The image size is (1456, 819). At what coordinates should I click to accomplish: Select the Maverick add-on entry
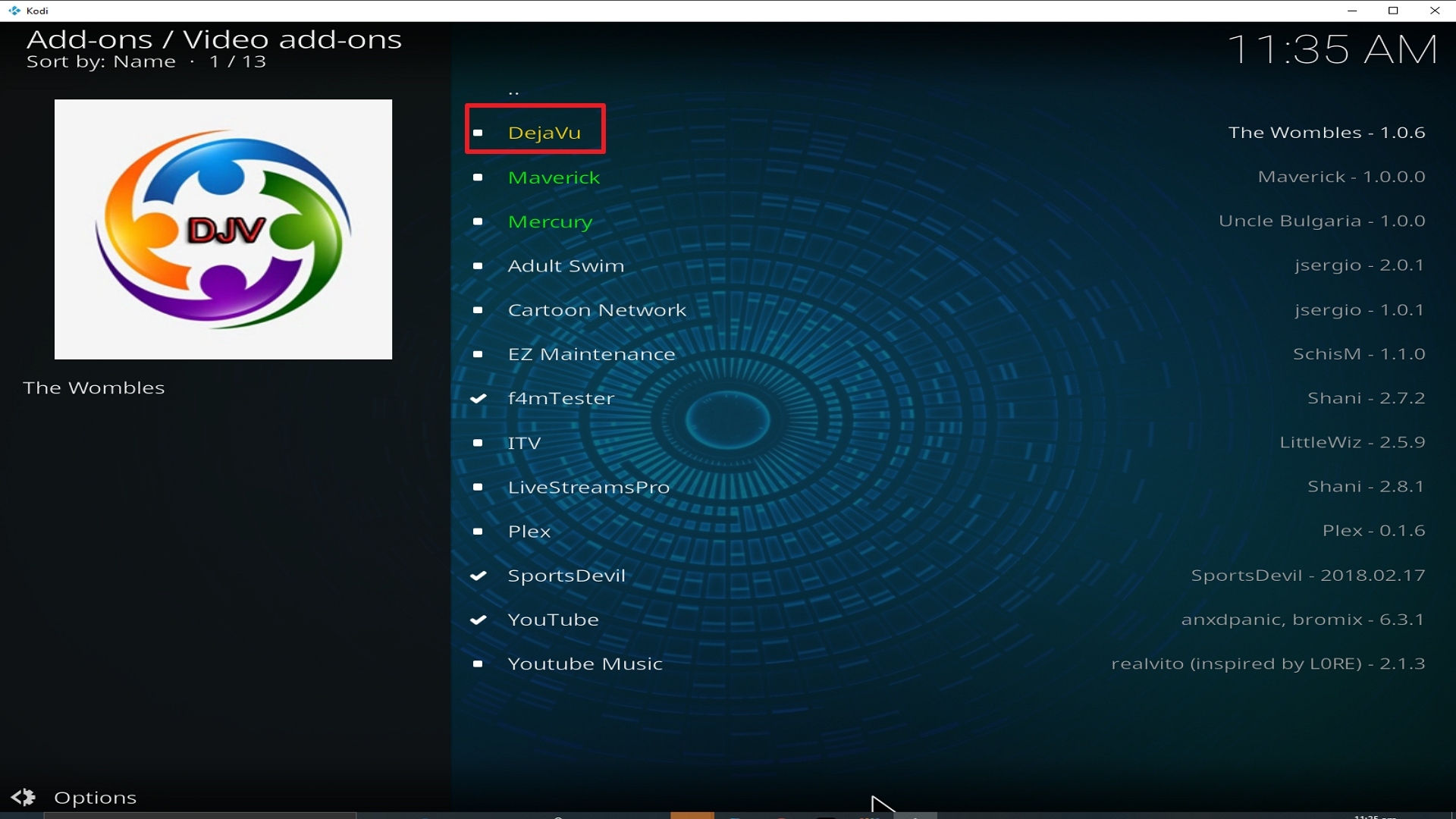click(554, 177)
